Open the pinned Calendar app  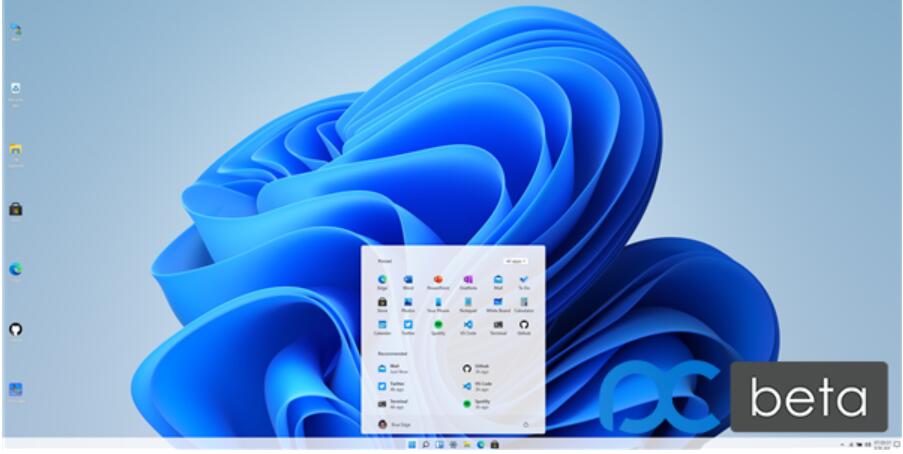coord(382,328)
